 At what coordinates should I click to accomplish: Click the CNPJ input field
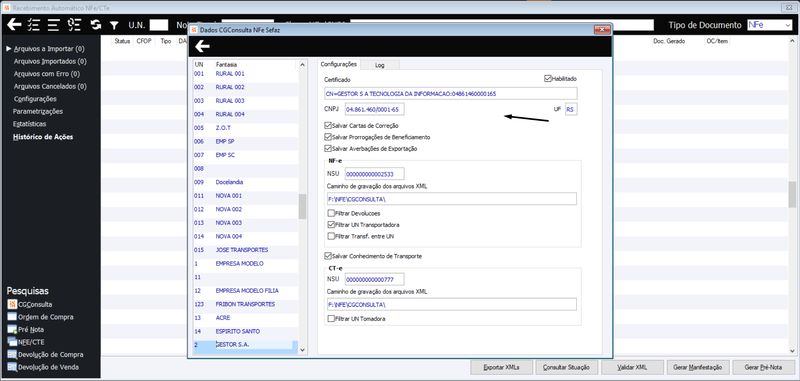[x=374, y=110]
